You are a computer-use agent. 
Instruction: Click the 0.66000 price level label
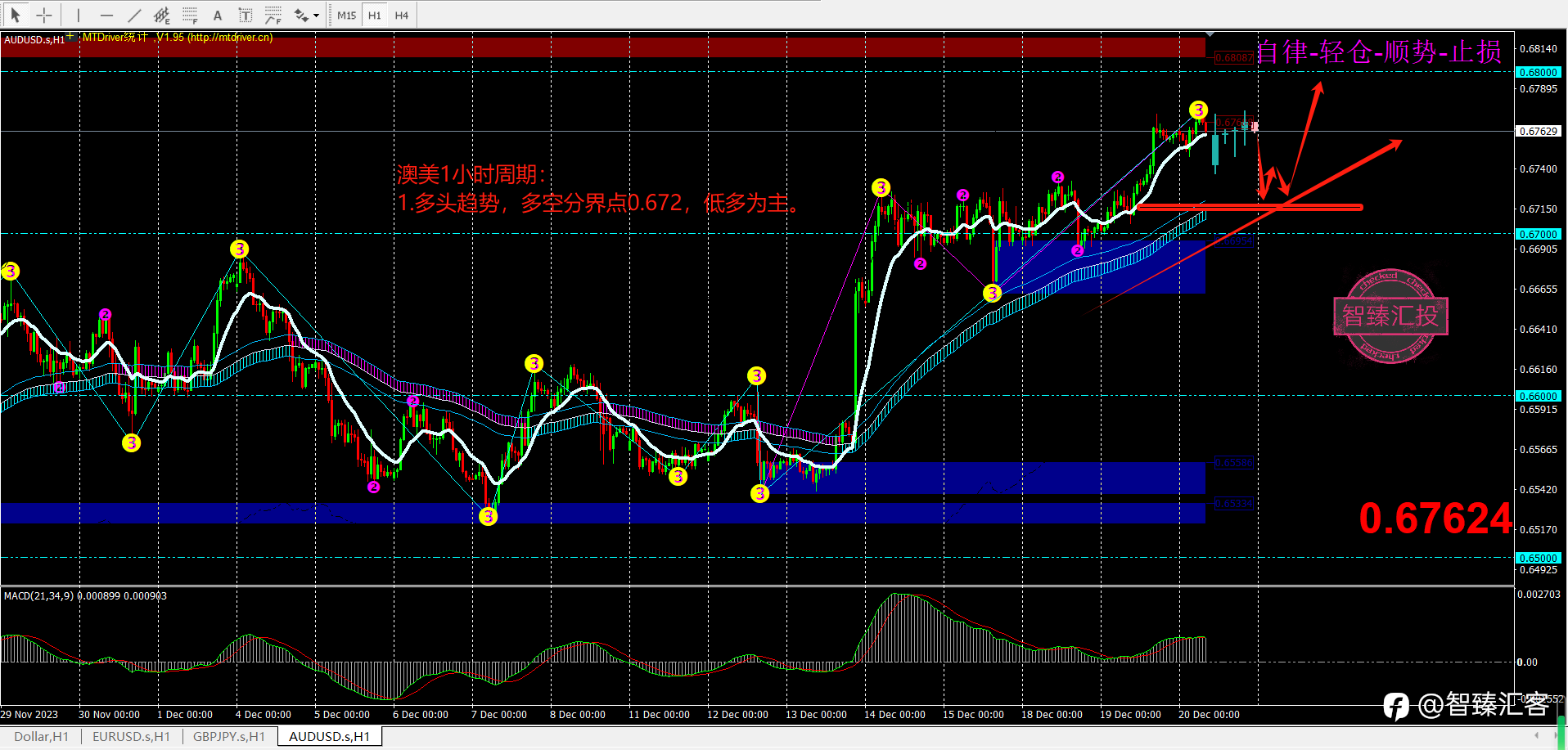tap(1539, 396)
